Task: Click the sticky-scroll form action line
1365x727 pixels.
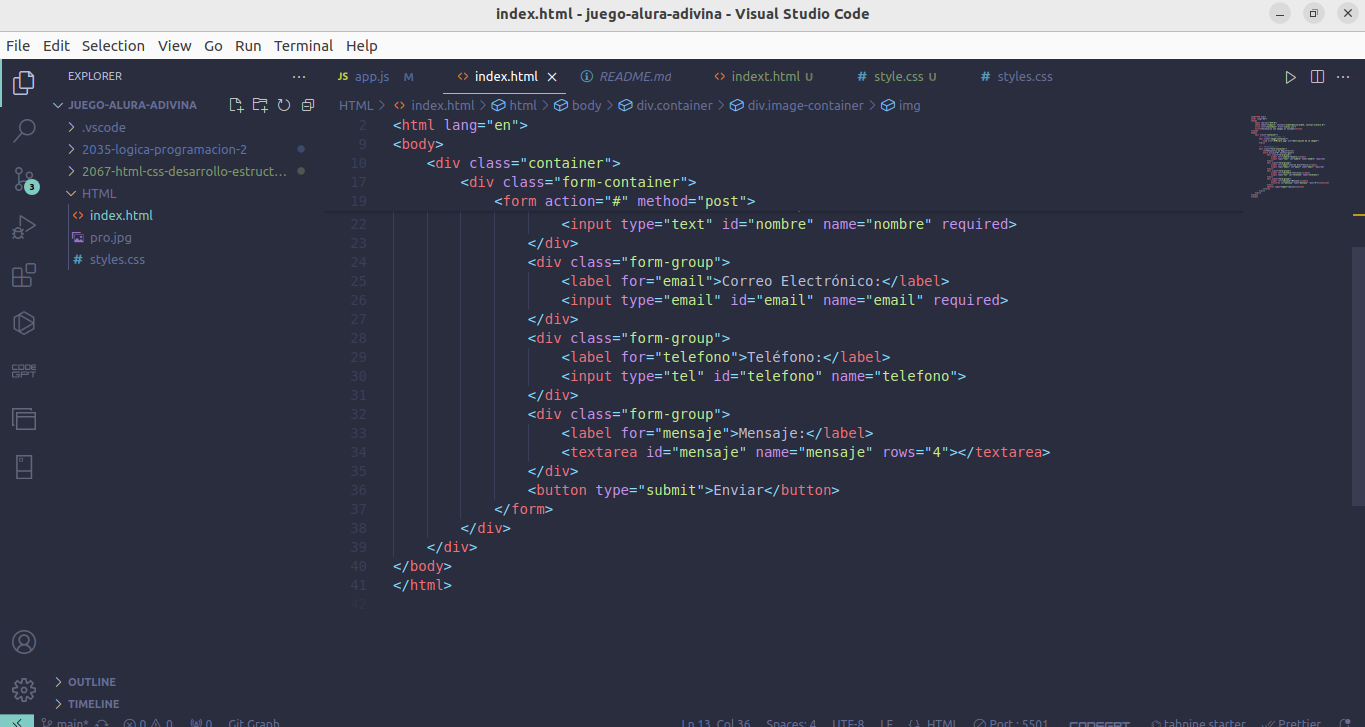Action: click(624, 200)
